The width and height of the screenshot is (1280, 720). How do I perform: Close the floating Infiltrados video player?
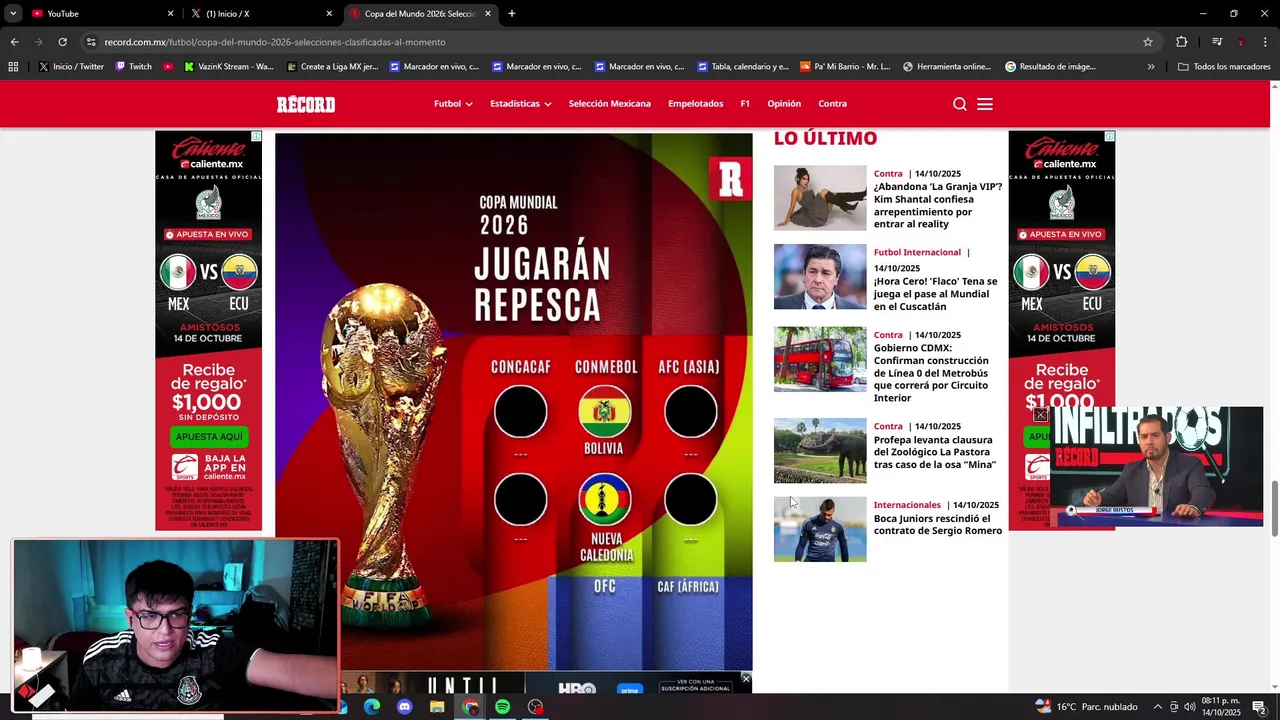coord(1040,415)
